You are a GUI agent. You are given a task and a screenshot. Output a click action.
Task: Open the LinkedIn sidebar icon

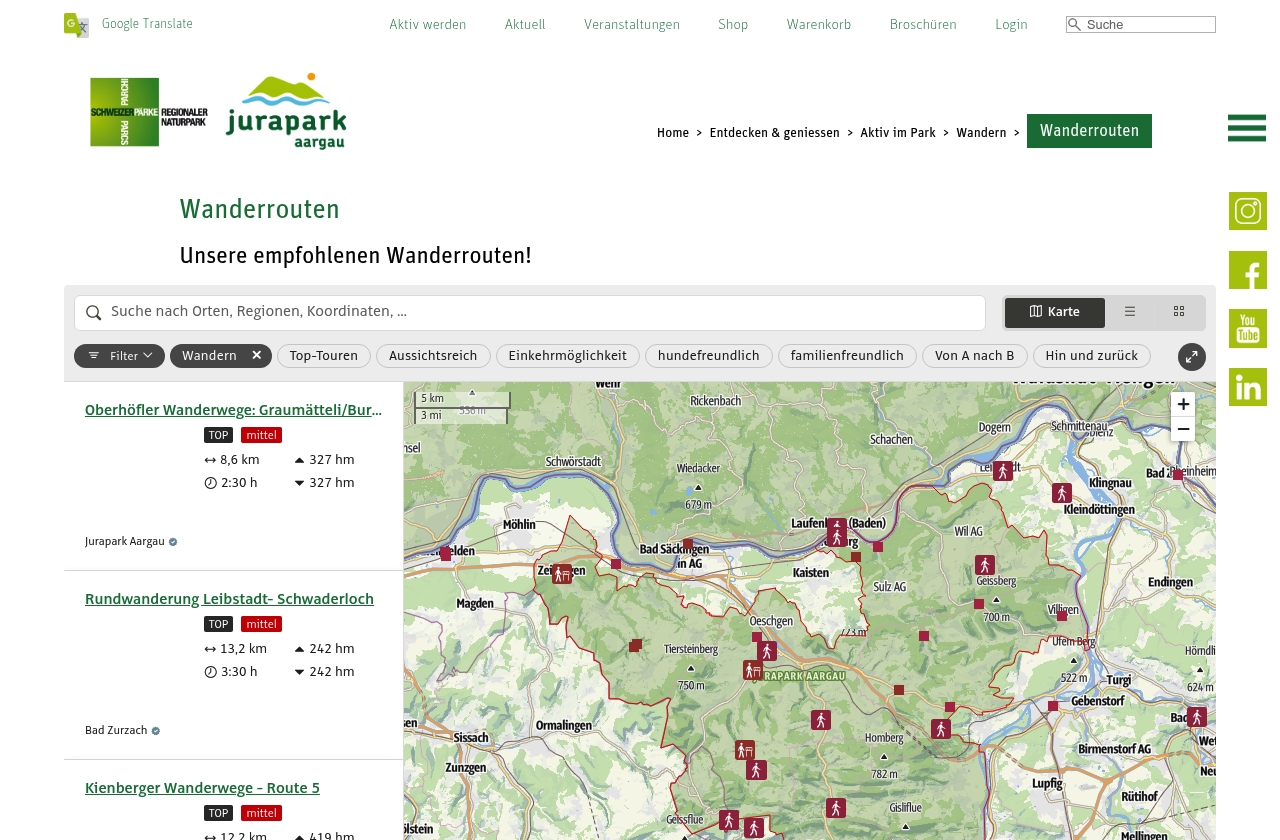(1247, 387)
